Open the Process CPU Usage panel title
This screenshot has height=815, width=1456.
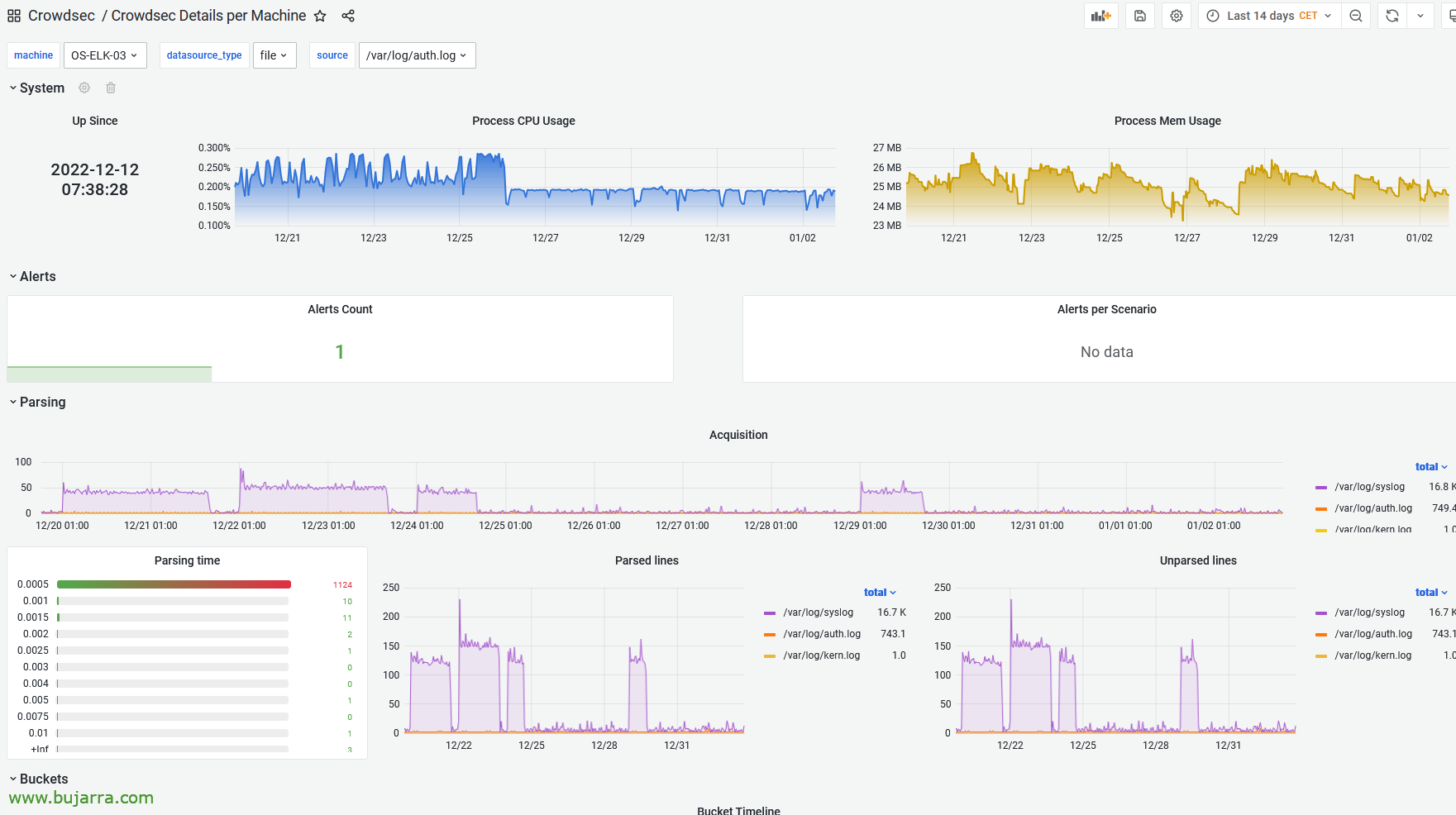point(523,121)
